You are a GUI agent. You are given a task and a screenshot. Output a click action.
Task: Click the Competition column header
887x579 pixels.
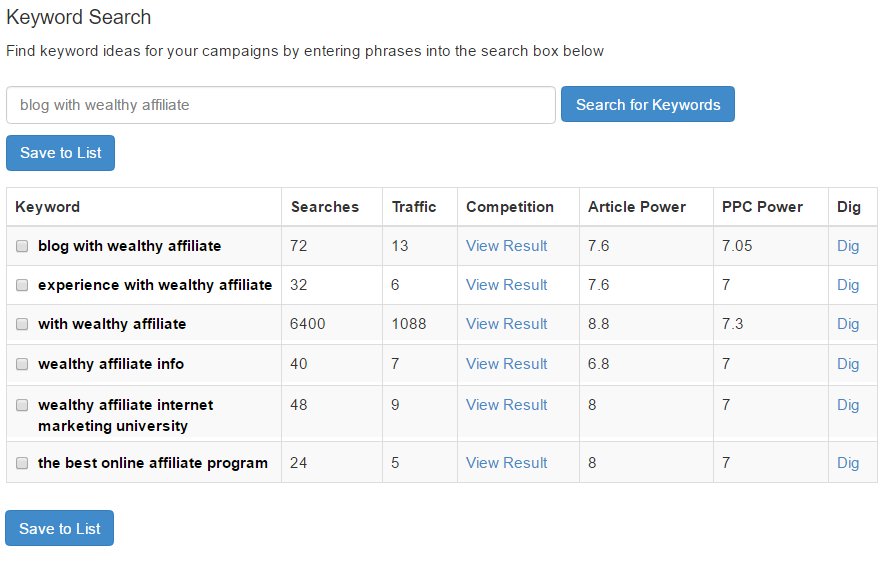[510, 207]
